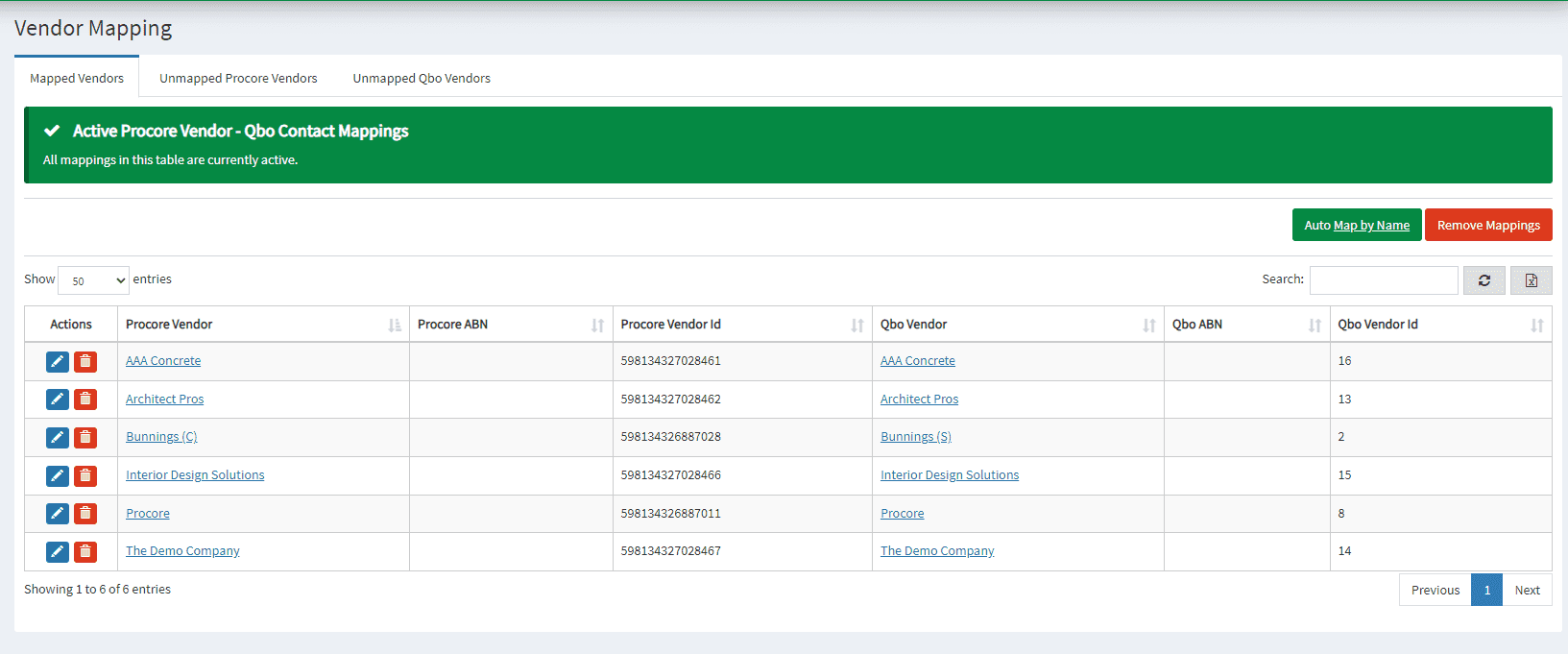This screenshot has height=654, width=1568.
Task: Select page 1 in the pagination
Action: click(1486, 591)
